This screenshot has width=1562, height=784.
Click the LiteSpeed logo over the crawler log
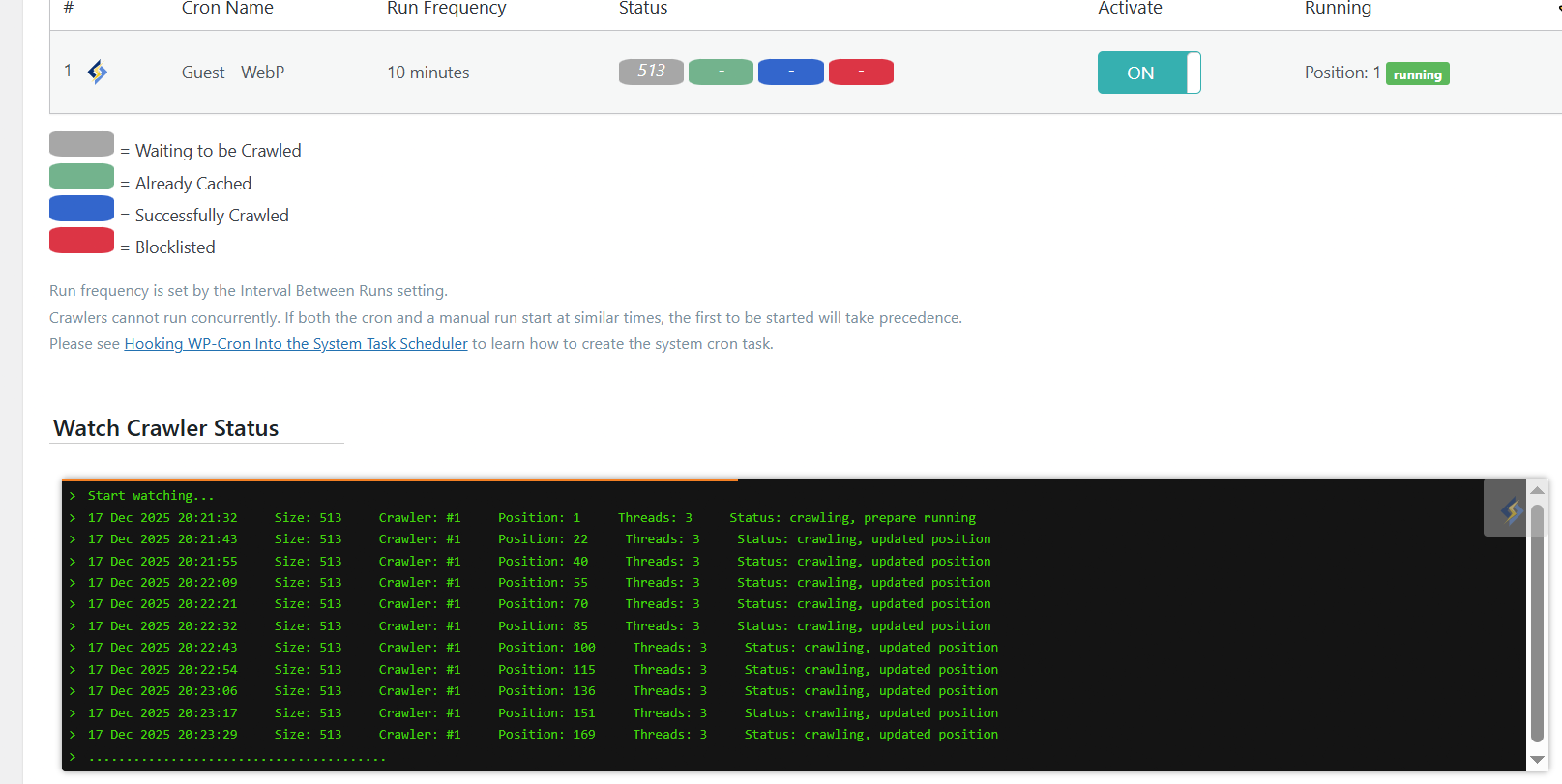coord(1512,508)
